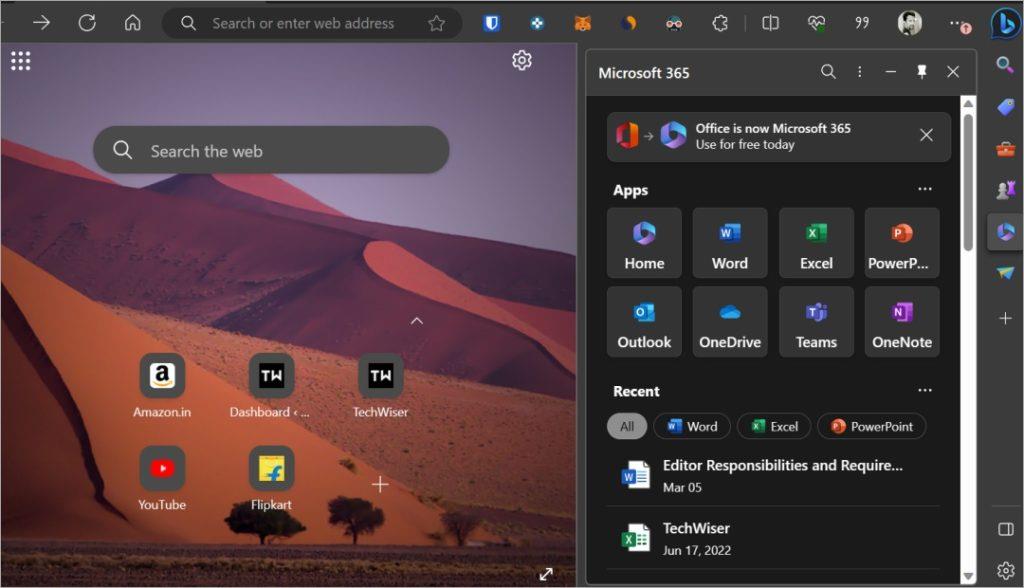The height and width of the screenshot is (588, 1024).
Task: Open the MetaMask fox extension
Action: pyautogui.click(x=583, y=24)
